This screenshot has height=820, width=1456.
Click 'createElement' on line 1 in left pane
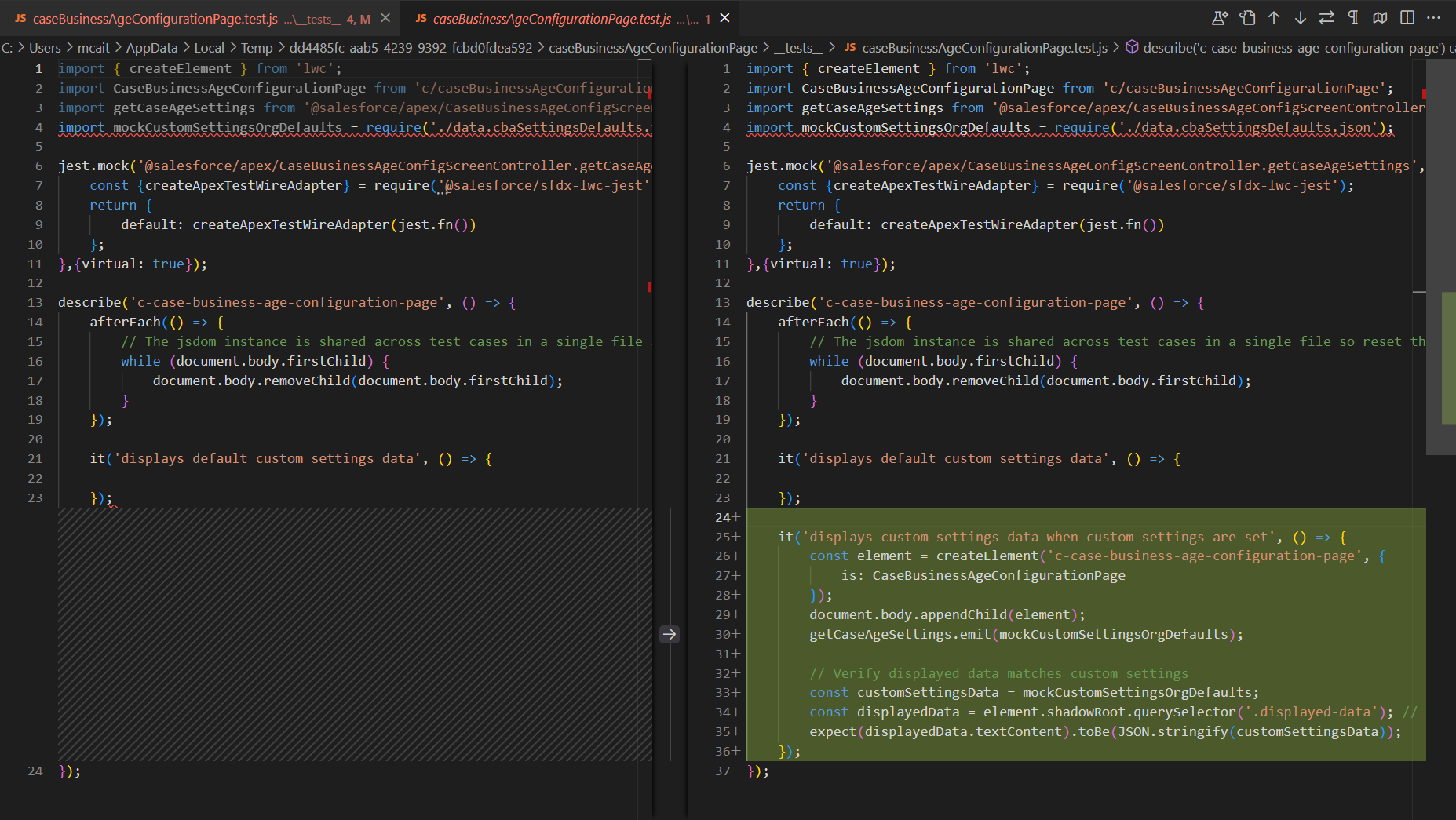pyautogui.click(x=180, y=68)
